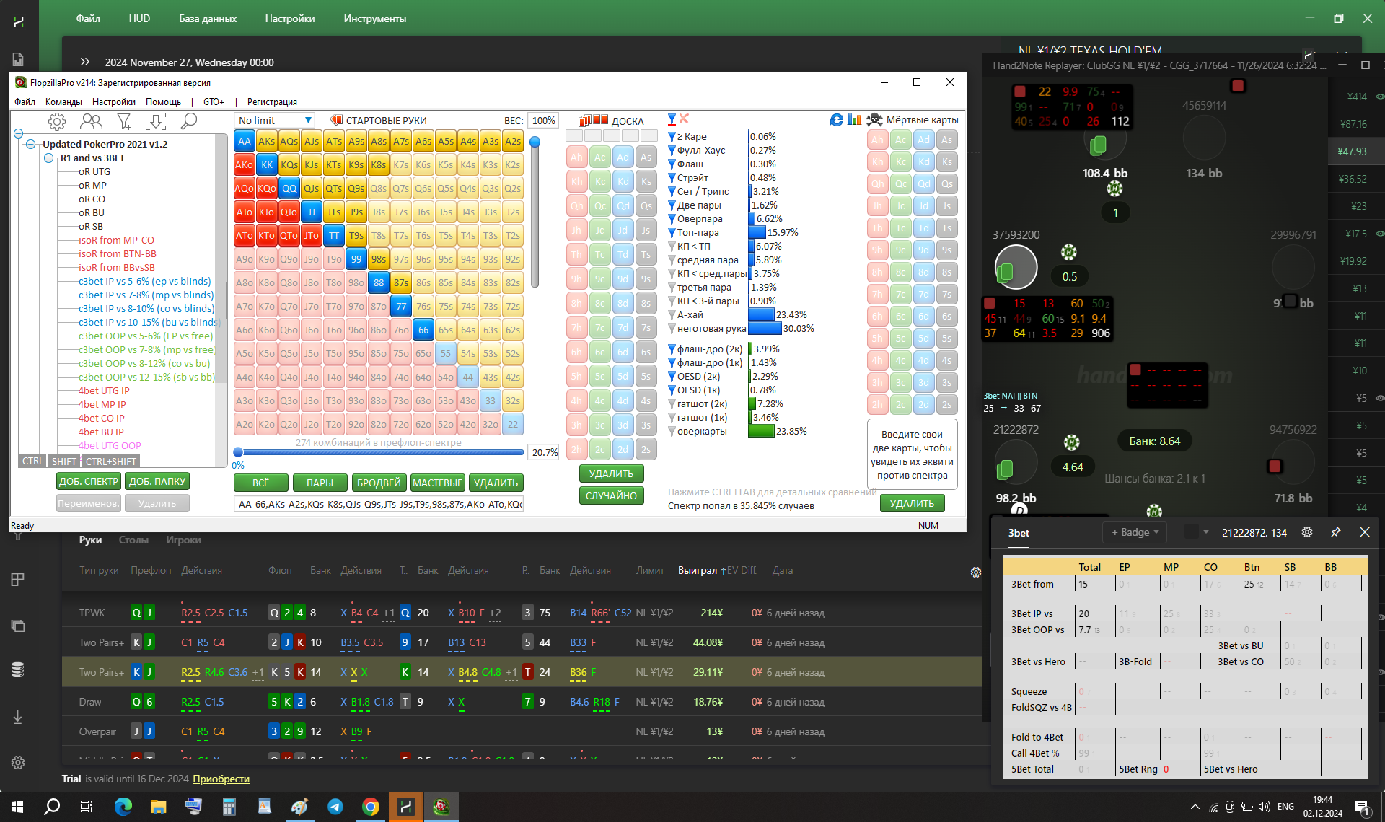Open the Команды menu in Flopzilla
The width and height of the screenshot is (1385, 822).
tap(63, 102)
